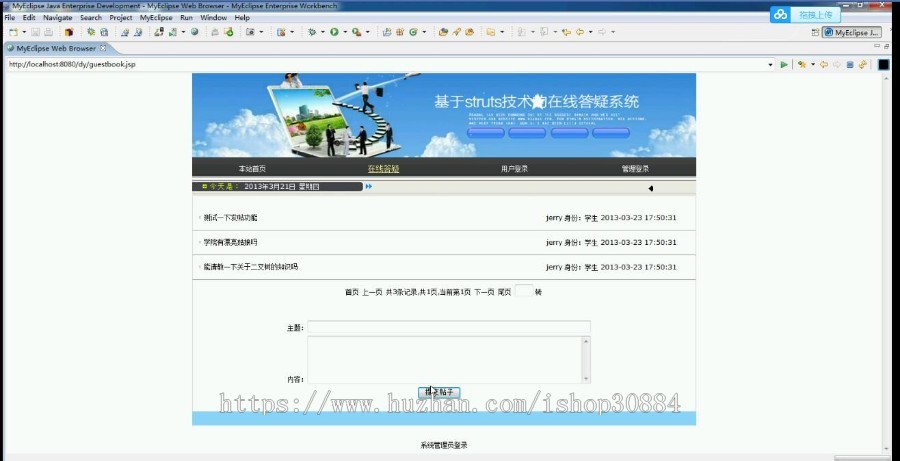Click the Save toolbar icon
This screenshot has height=461, width=900.
click(x=36, y=32)
